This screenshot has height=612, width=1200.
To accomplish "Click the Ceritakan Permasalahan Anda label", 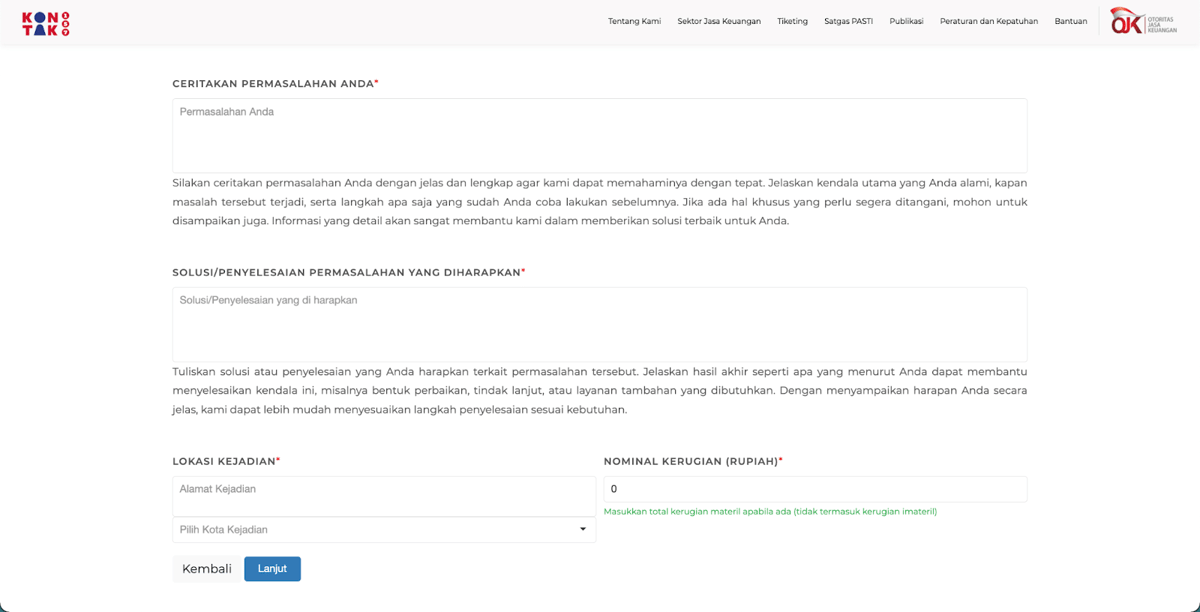I will [273, 84].
